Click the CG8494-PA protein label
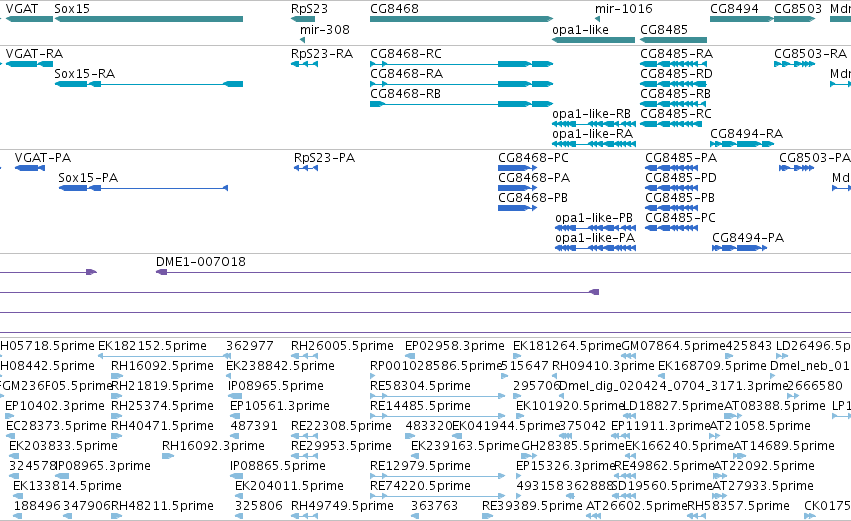This screenshot has height=521, width=851. (748, 238)
